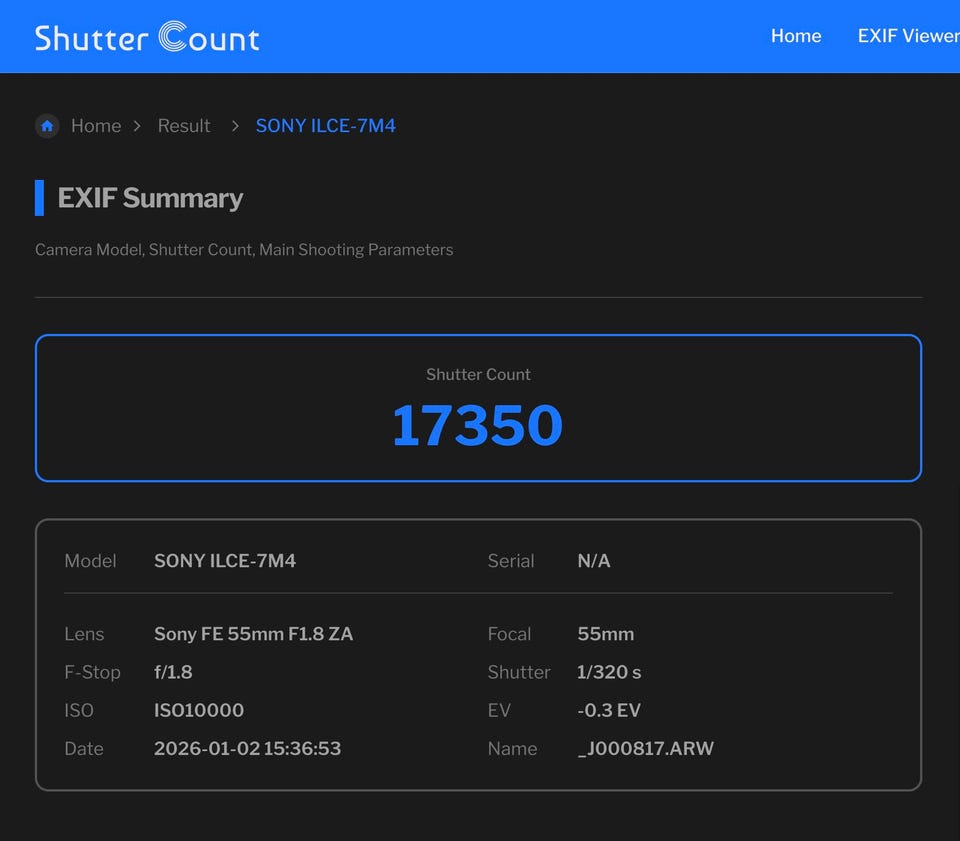Click the model value SONY ILCE-7M4
Image resolution: width=960 pixels, height=841 pixels.
(x=225, y=561)
